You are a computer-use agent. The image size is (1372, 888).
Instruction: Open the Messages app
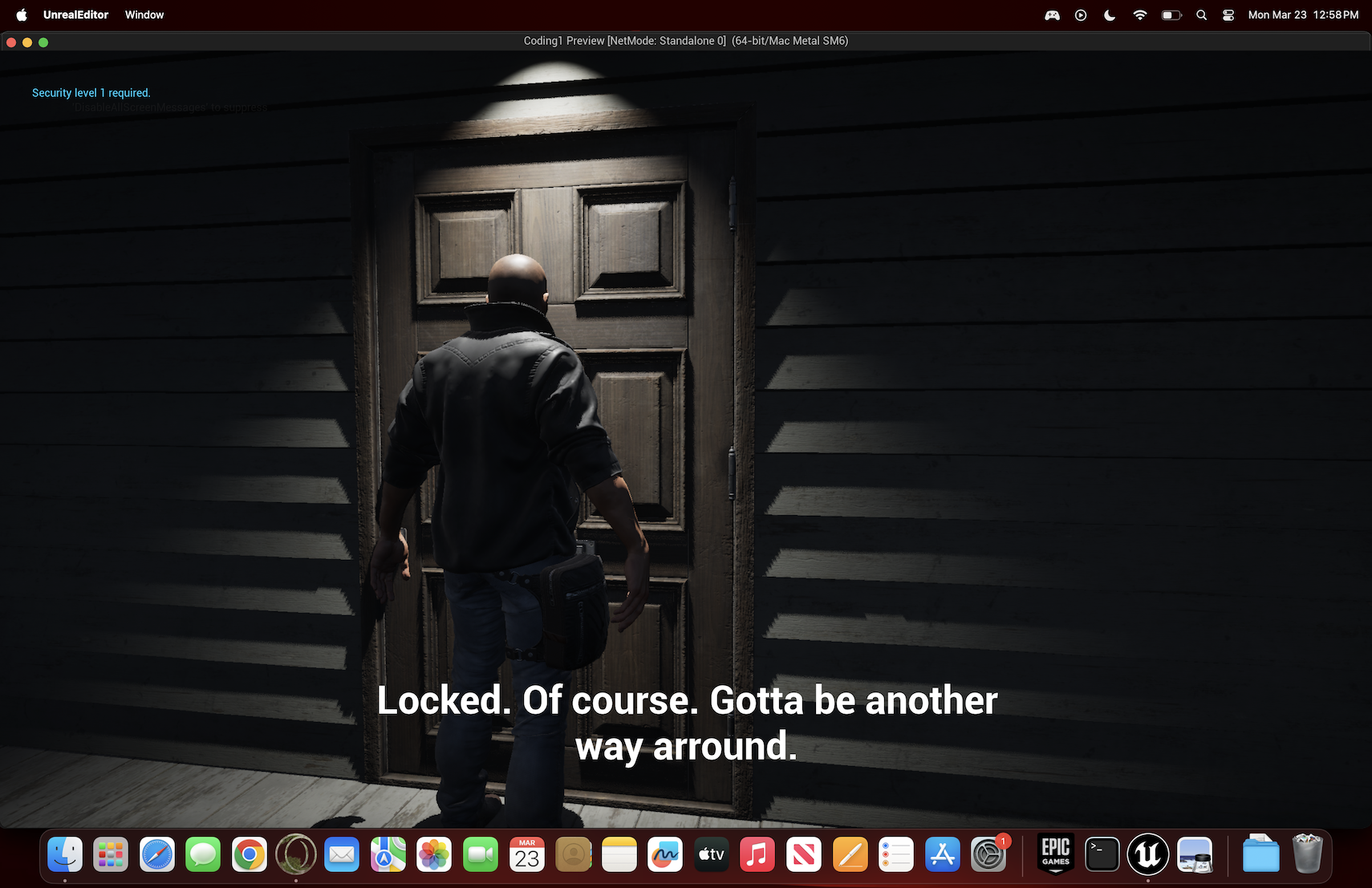pyautogui.click(x=203, y=855)
